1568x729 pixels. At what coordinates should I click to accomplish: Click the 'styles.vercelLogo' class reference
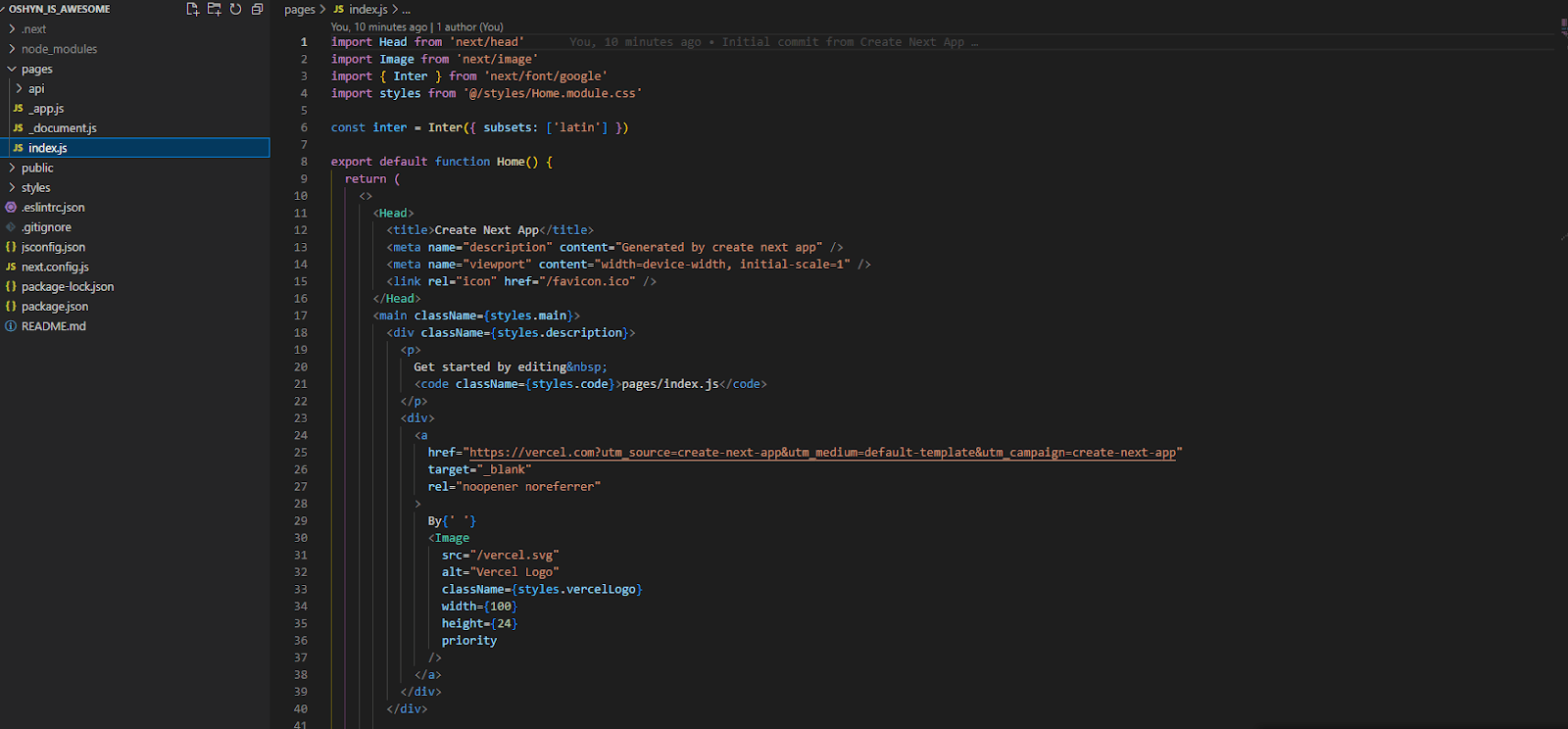576,590
